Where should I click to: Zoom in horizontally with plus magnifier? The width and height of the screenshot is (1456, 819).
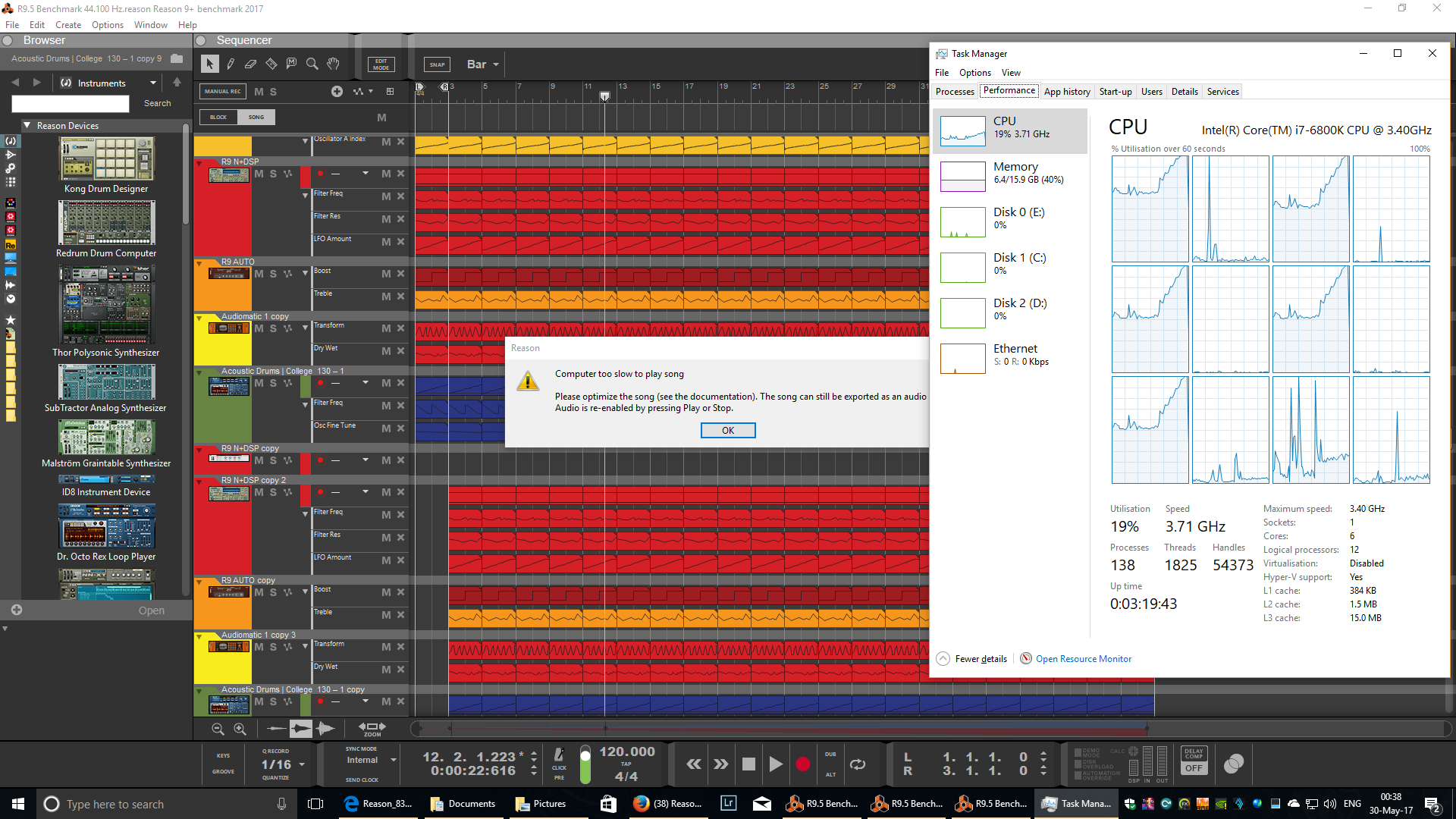click(x=240, y=729)
